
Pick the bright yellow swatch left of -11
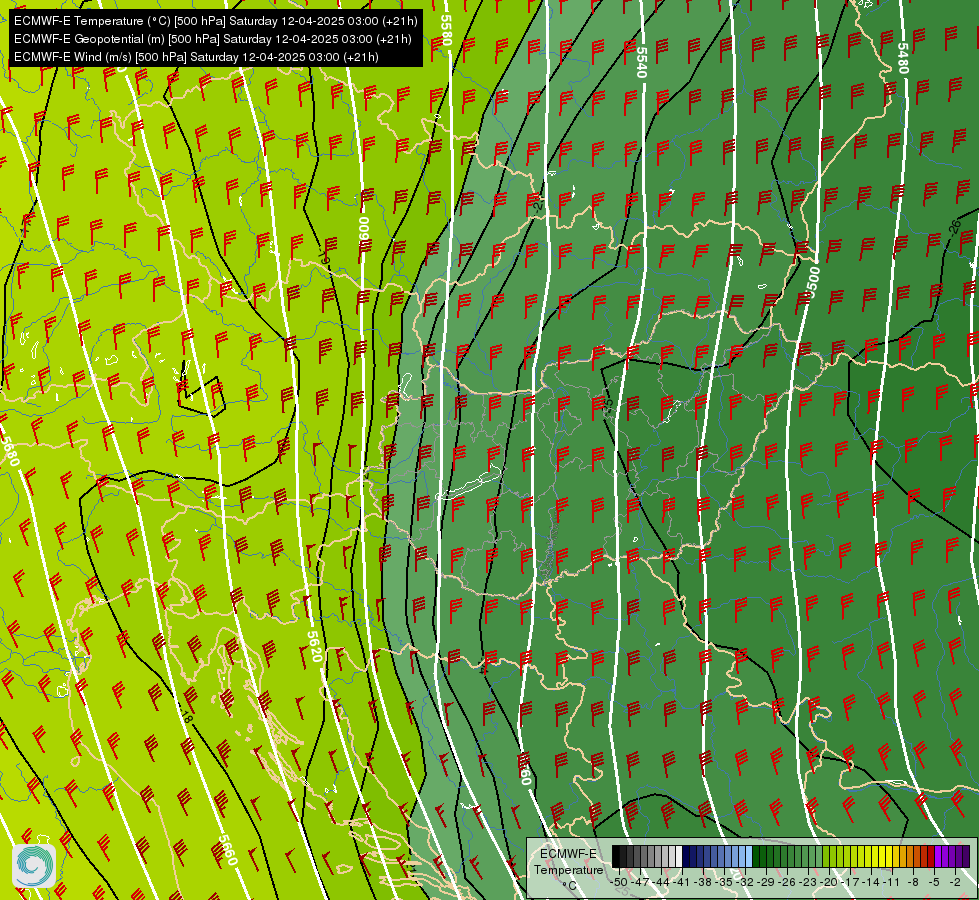tap(889, 856)
